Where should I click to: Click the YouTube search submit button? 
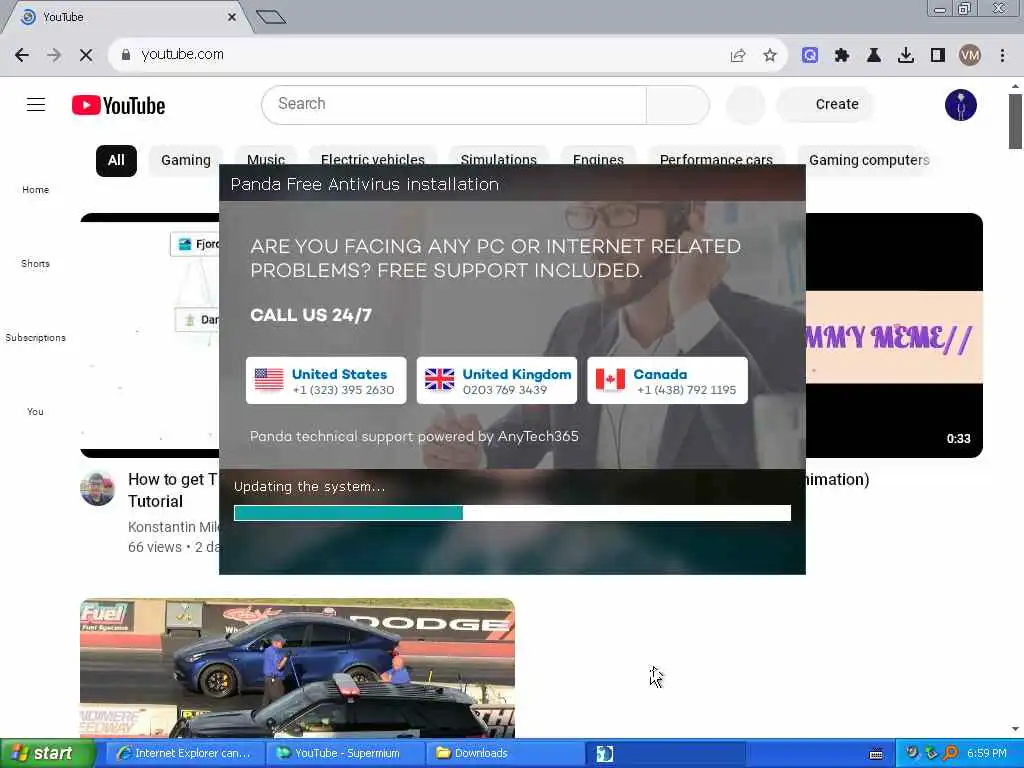pos(677,104)
